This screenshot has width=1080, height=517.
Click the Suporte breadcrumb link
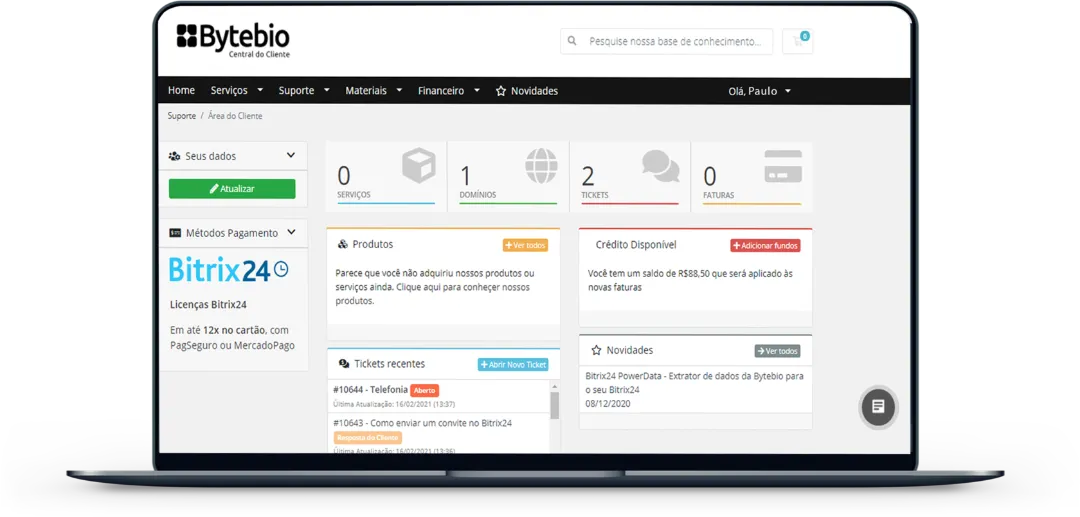point(182,116)
